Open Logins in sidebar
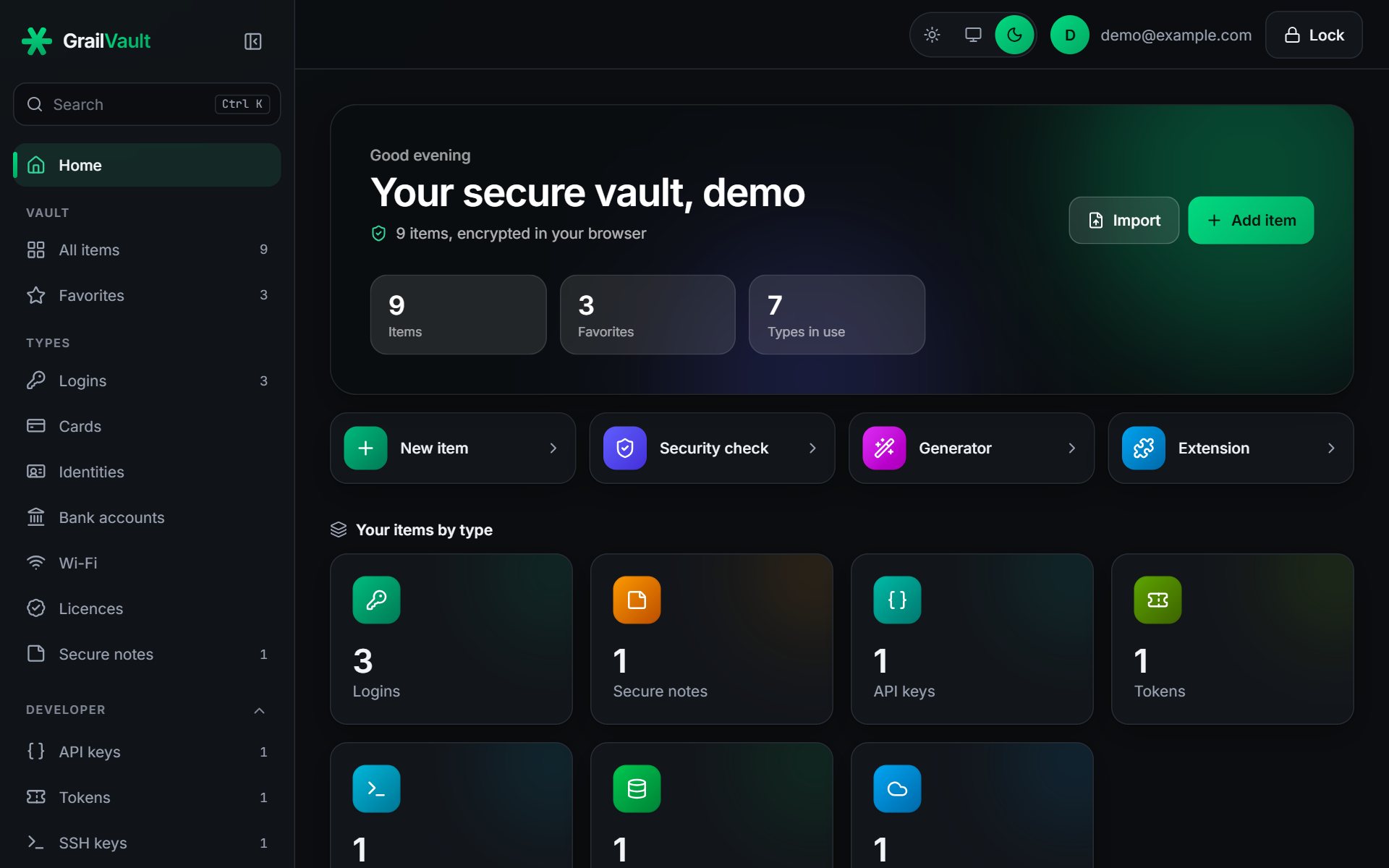Viewport: 1389px width, 868px height. click(x=147, y=380)
